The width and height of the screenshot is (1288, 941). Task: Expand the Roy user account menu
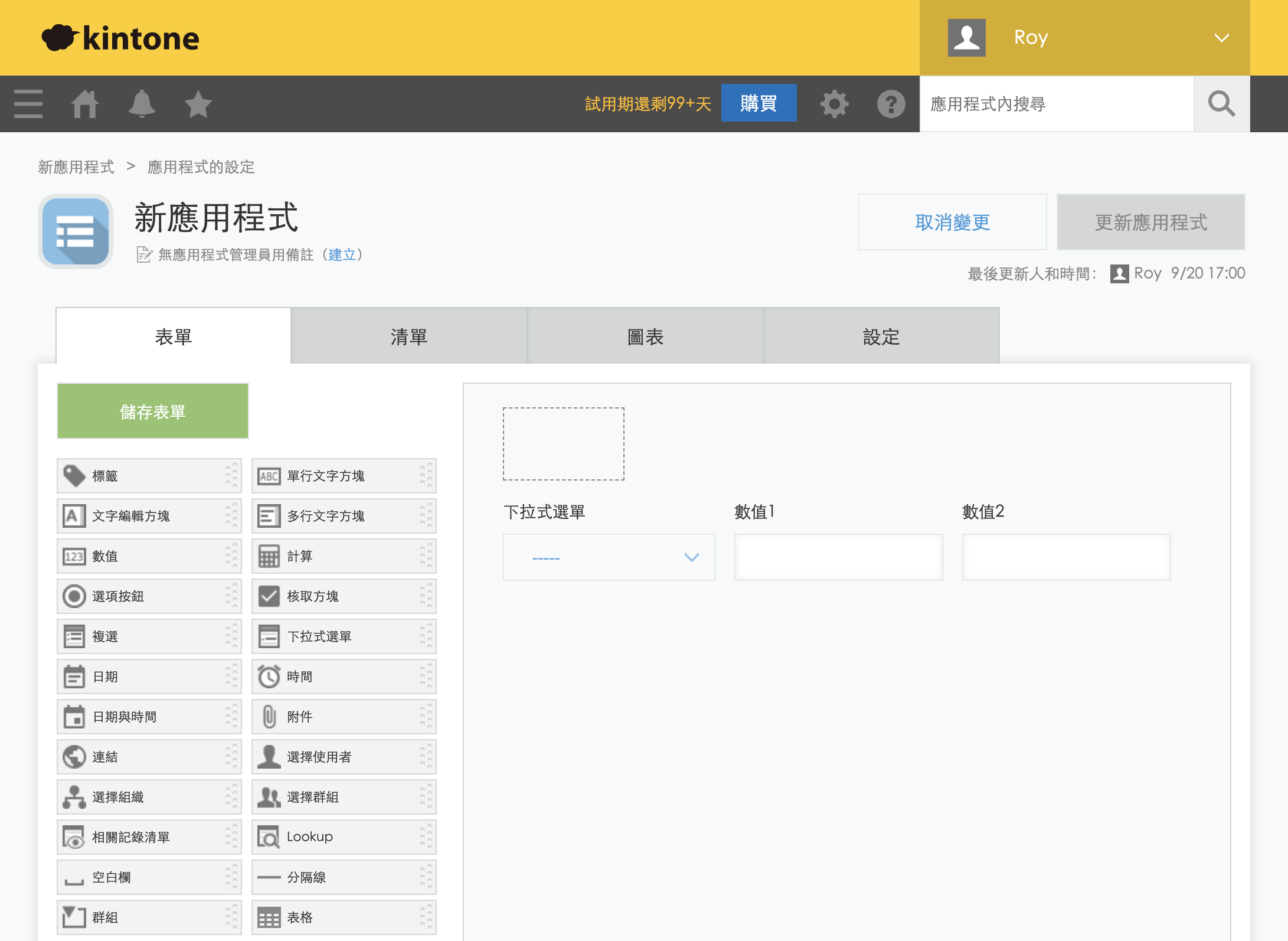point(1084,38)
